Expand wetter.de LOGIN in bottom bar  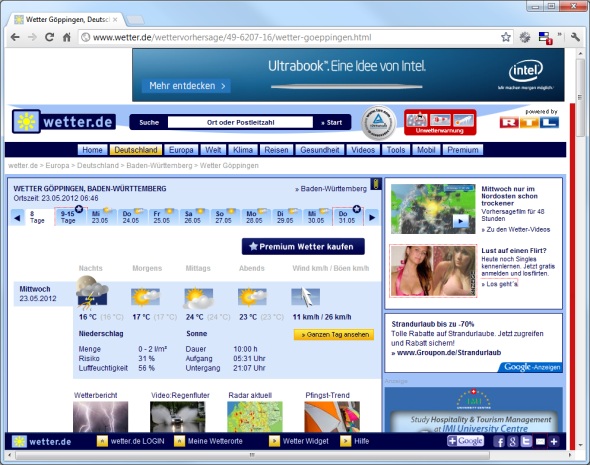pos(131,441)
